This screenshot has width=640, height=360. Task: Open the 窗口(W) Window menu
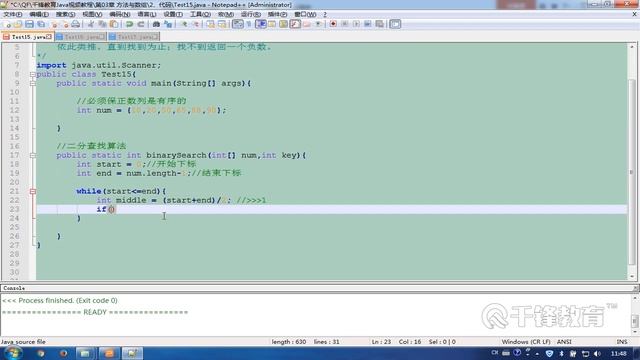pos(305,14)
